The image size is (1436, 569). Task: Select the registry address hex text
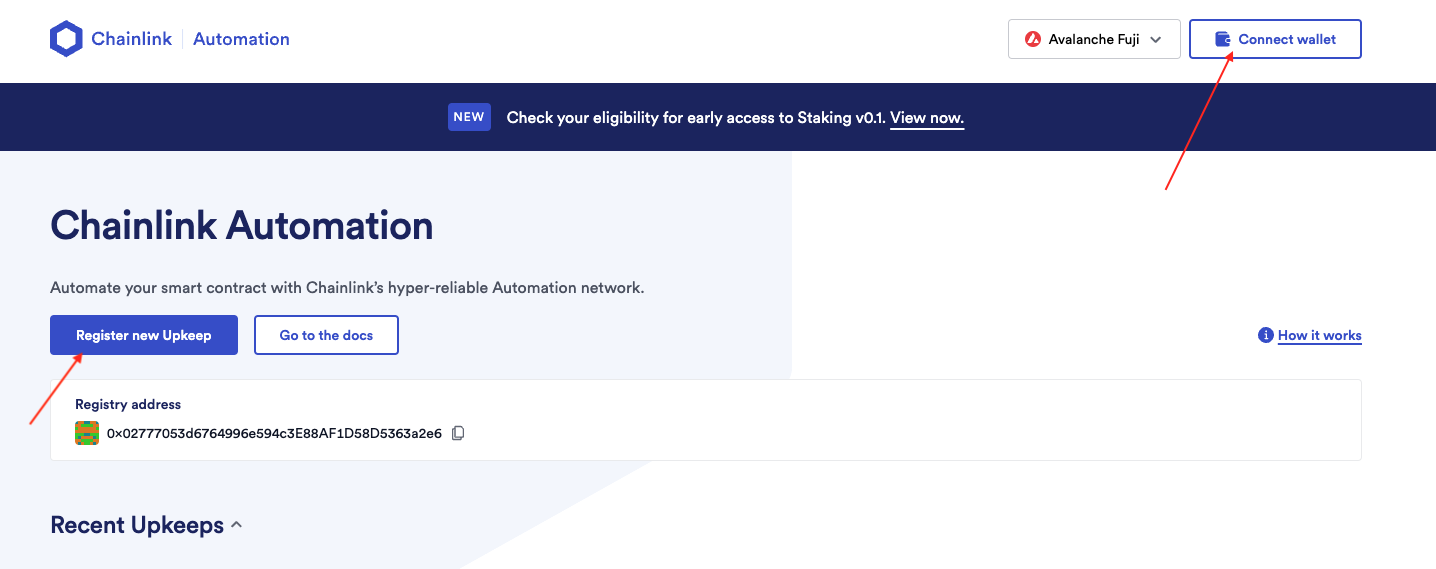tap(274, 433)
